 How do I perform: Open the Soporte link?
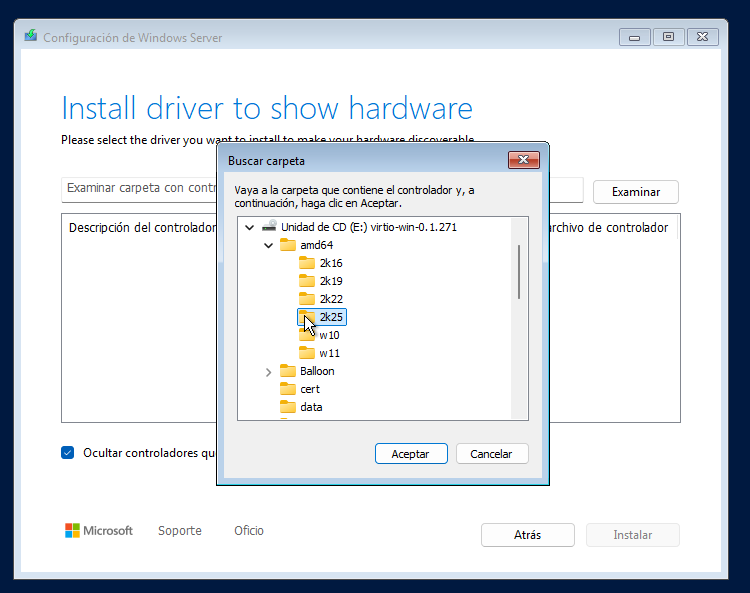179,531
